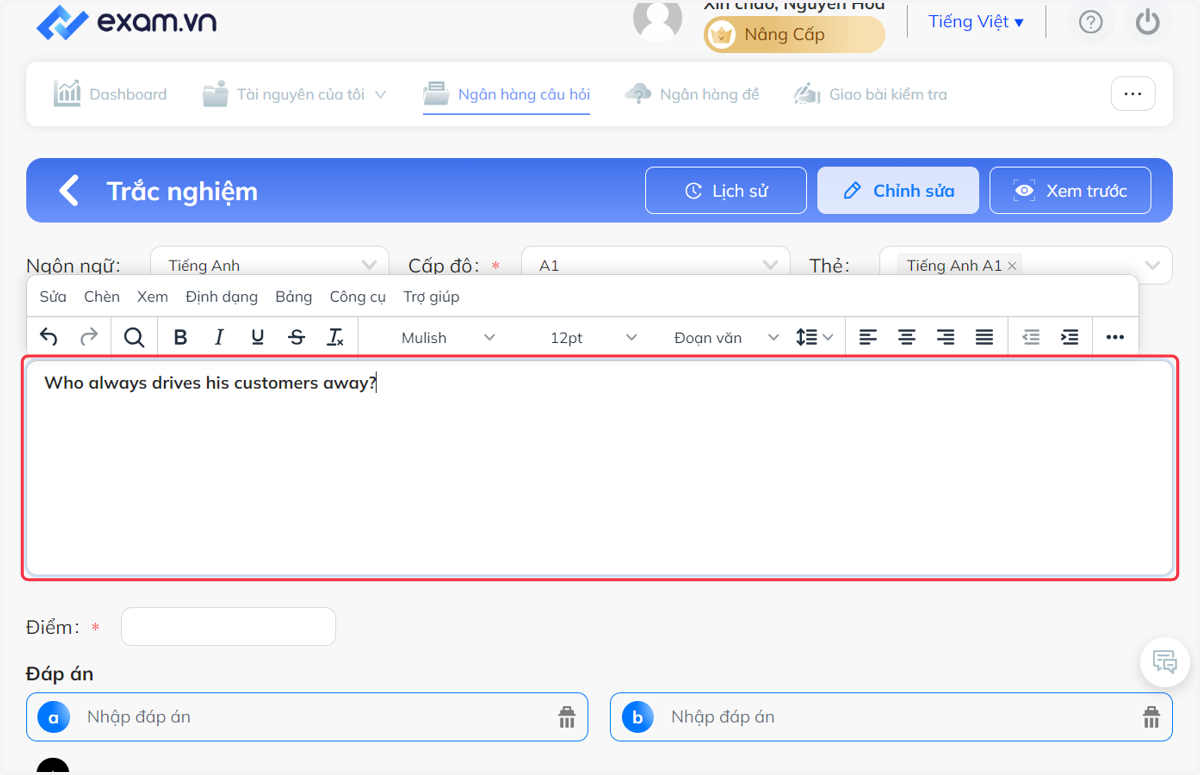Toggle strikethrough formatting

click(x=297, y=337)
